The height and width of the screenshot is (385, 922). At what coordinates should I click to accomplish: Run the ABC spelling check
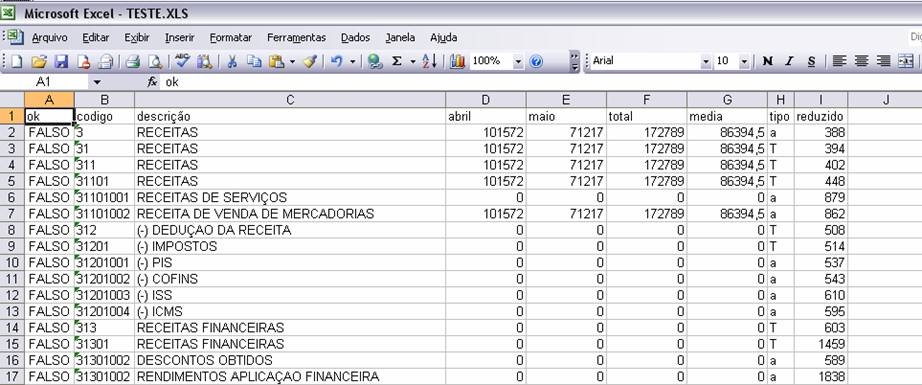tap(183, 61)
